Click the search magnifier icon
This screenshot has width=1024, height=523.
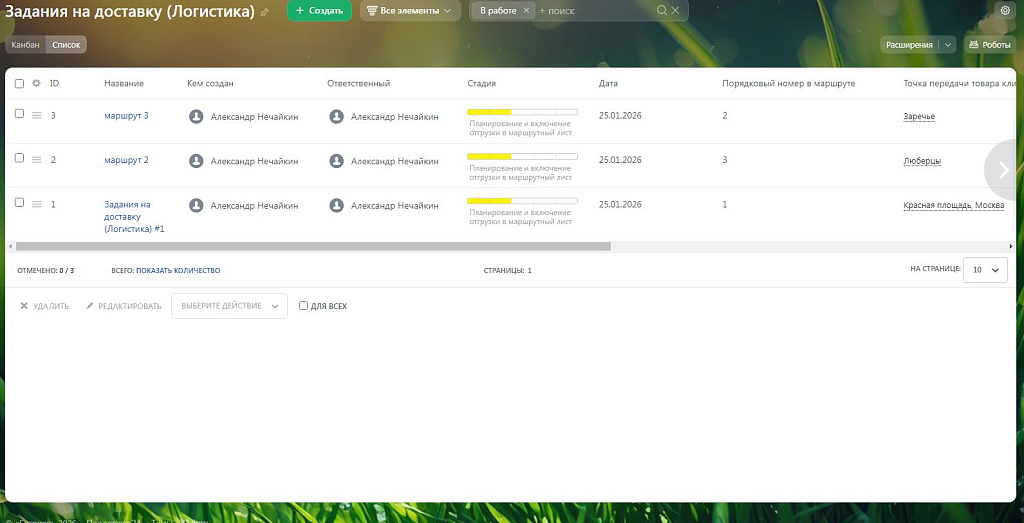point(662,11)
